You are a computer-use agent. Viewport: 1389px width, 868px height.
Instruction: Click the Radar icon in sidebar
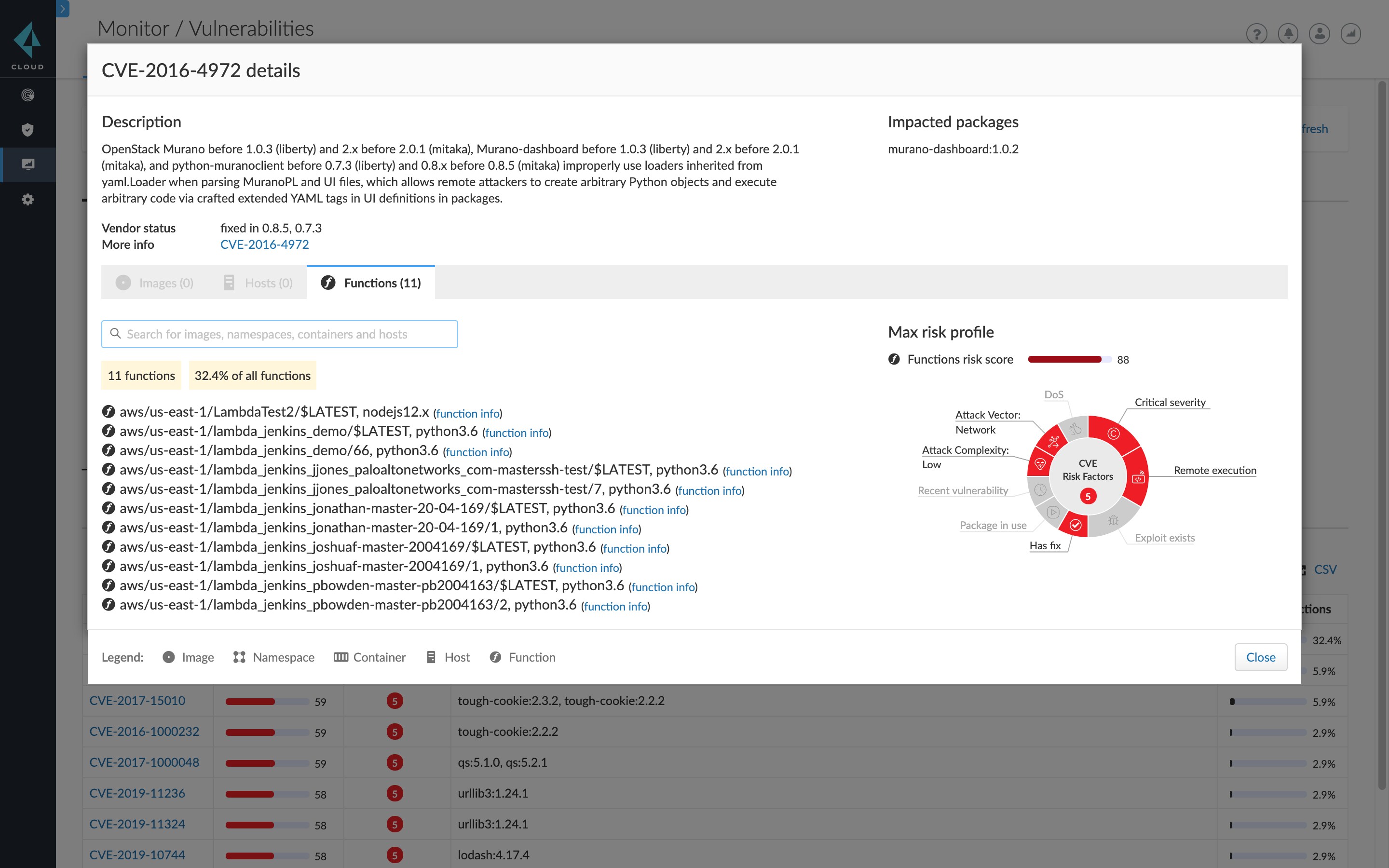(x=27, y=95)
